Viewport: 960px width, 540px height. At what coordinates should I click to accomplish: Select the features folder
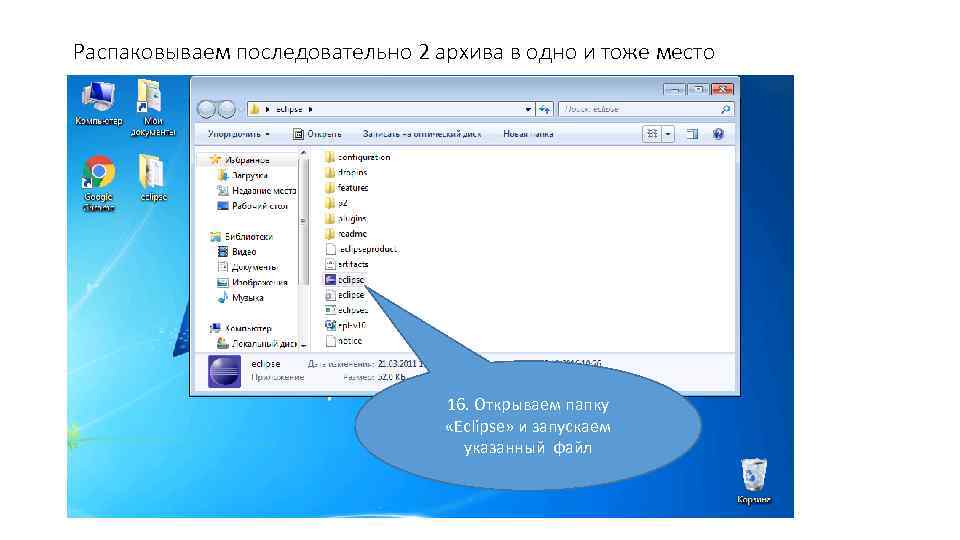click(347, 188)
